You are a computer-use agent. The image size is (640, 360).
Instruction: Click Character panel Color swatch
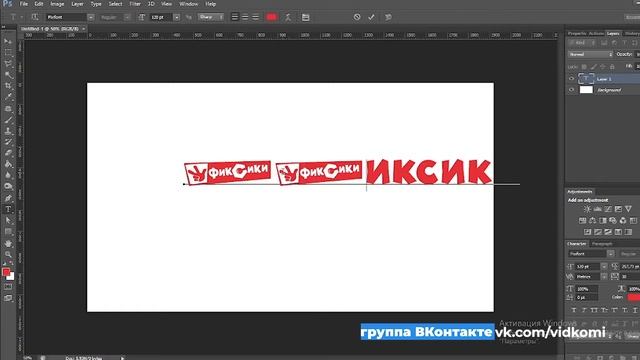633,298
